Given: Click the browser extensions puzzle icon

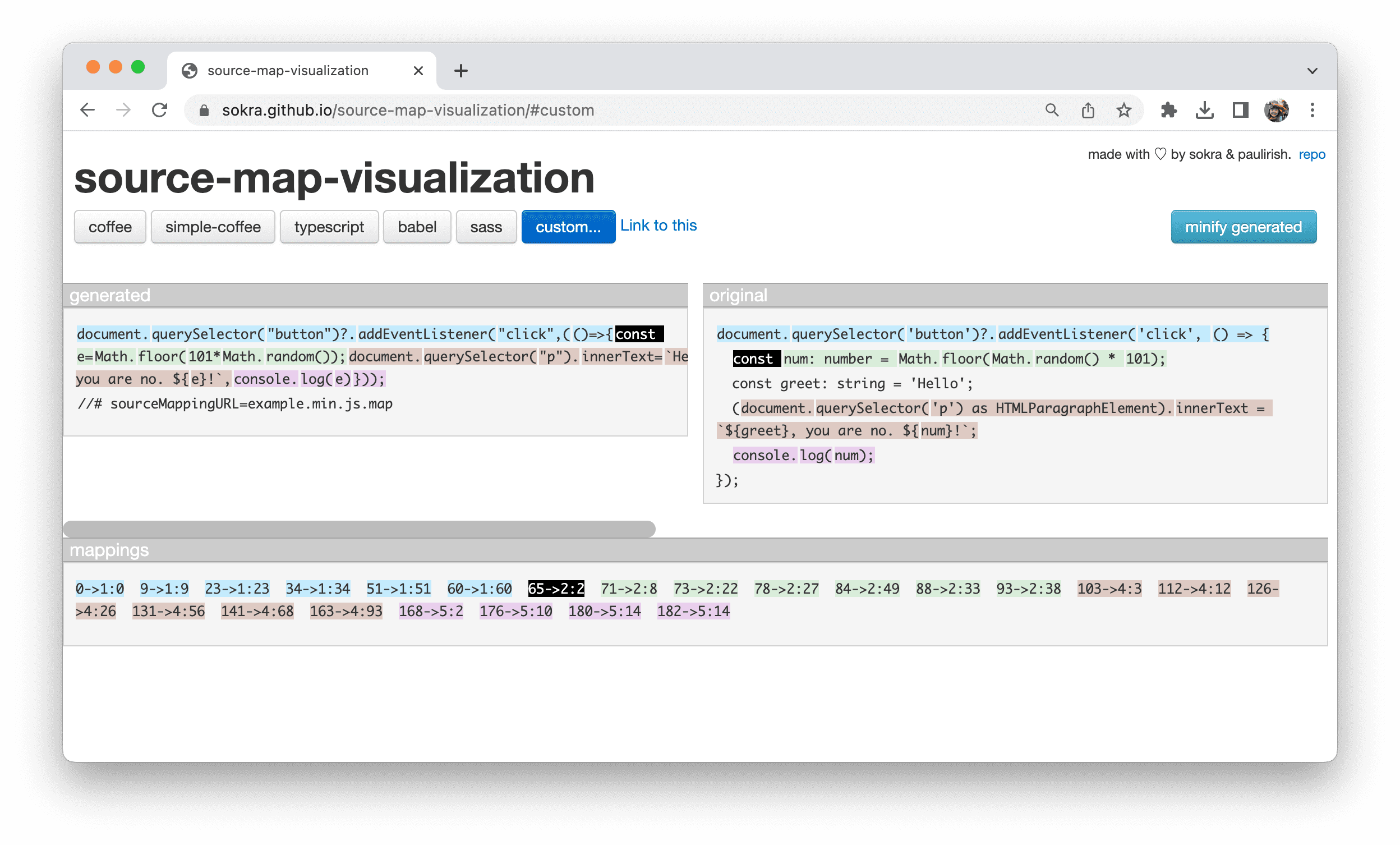Looking at the screenshot, I should 1169,110.
